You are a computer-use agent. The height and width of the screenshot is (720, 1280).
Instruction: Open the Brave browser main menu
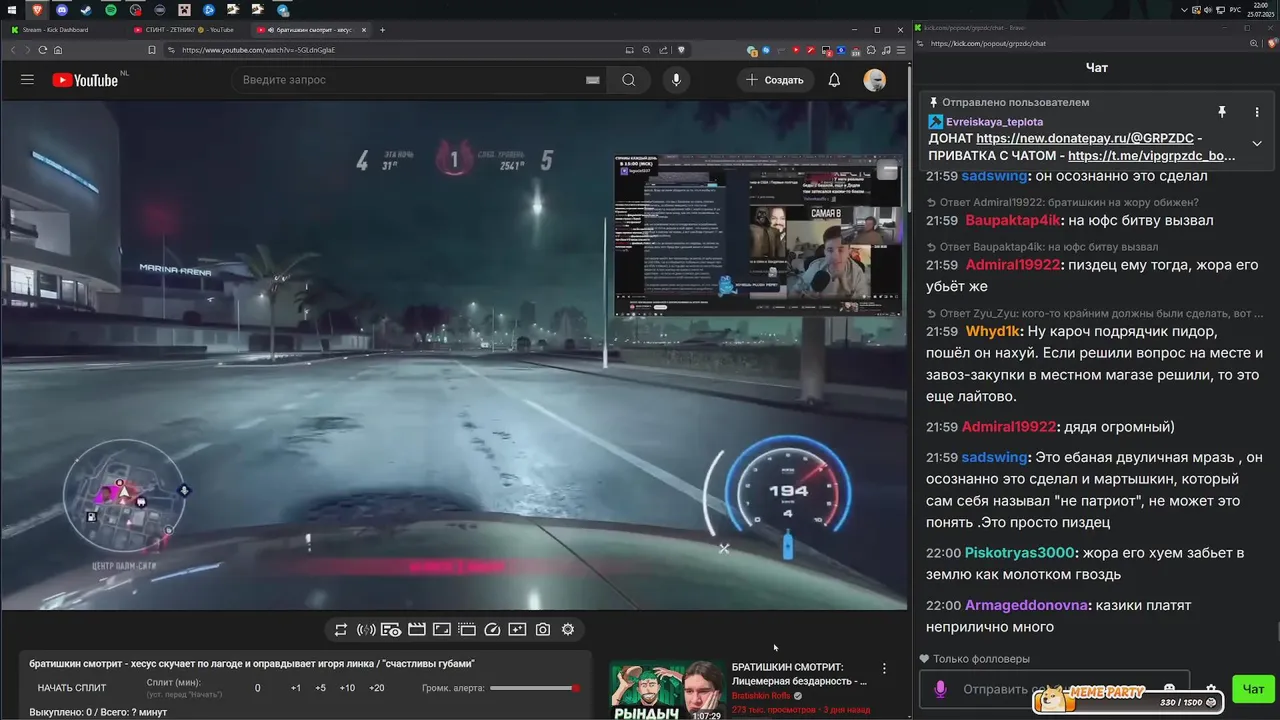[901, 50]
